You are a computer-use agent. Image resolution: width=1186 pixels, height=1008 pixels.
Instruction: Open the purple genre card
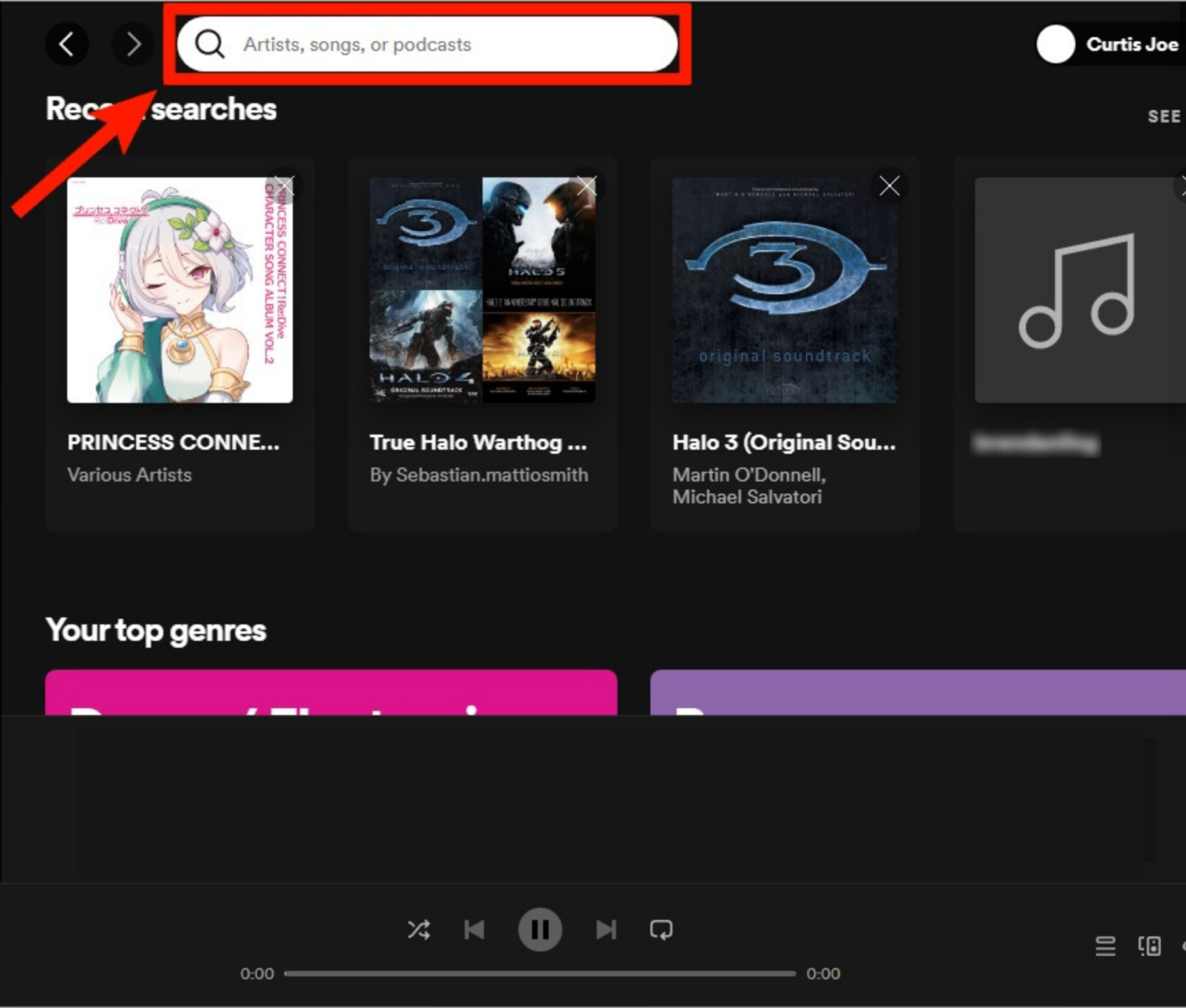point(918,692)
